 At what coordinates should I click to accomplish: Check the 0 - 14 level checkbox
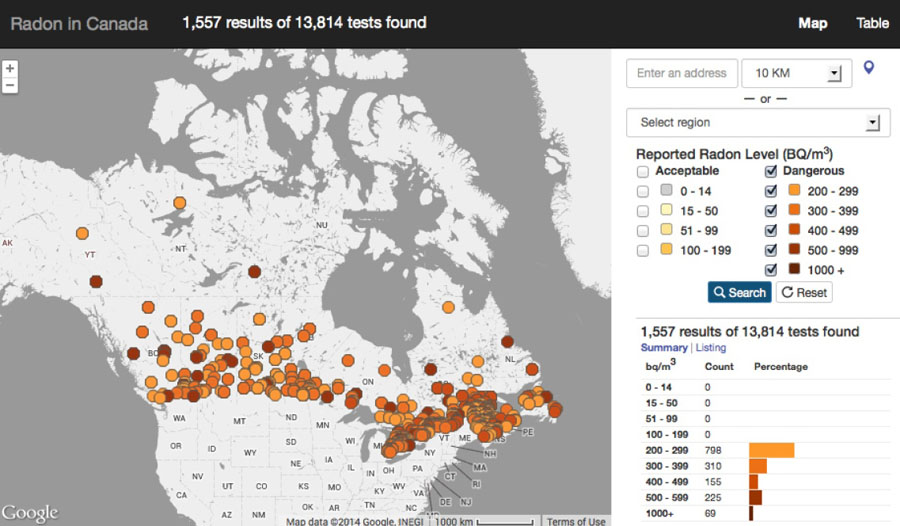[x=643, y=191]
